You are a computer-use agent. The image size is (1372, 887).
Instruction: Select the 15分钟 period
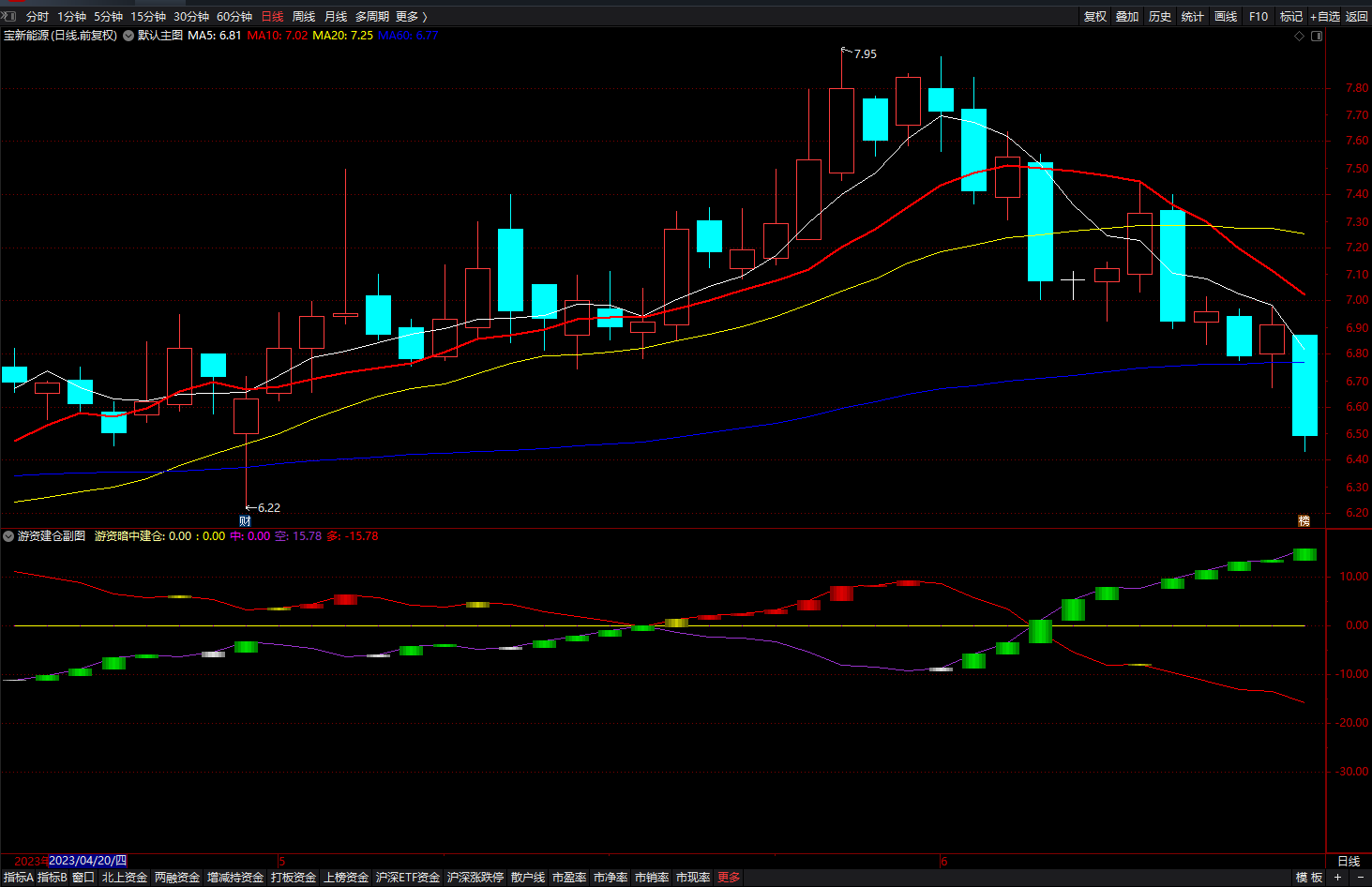pos(148,17)
